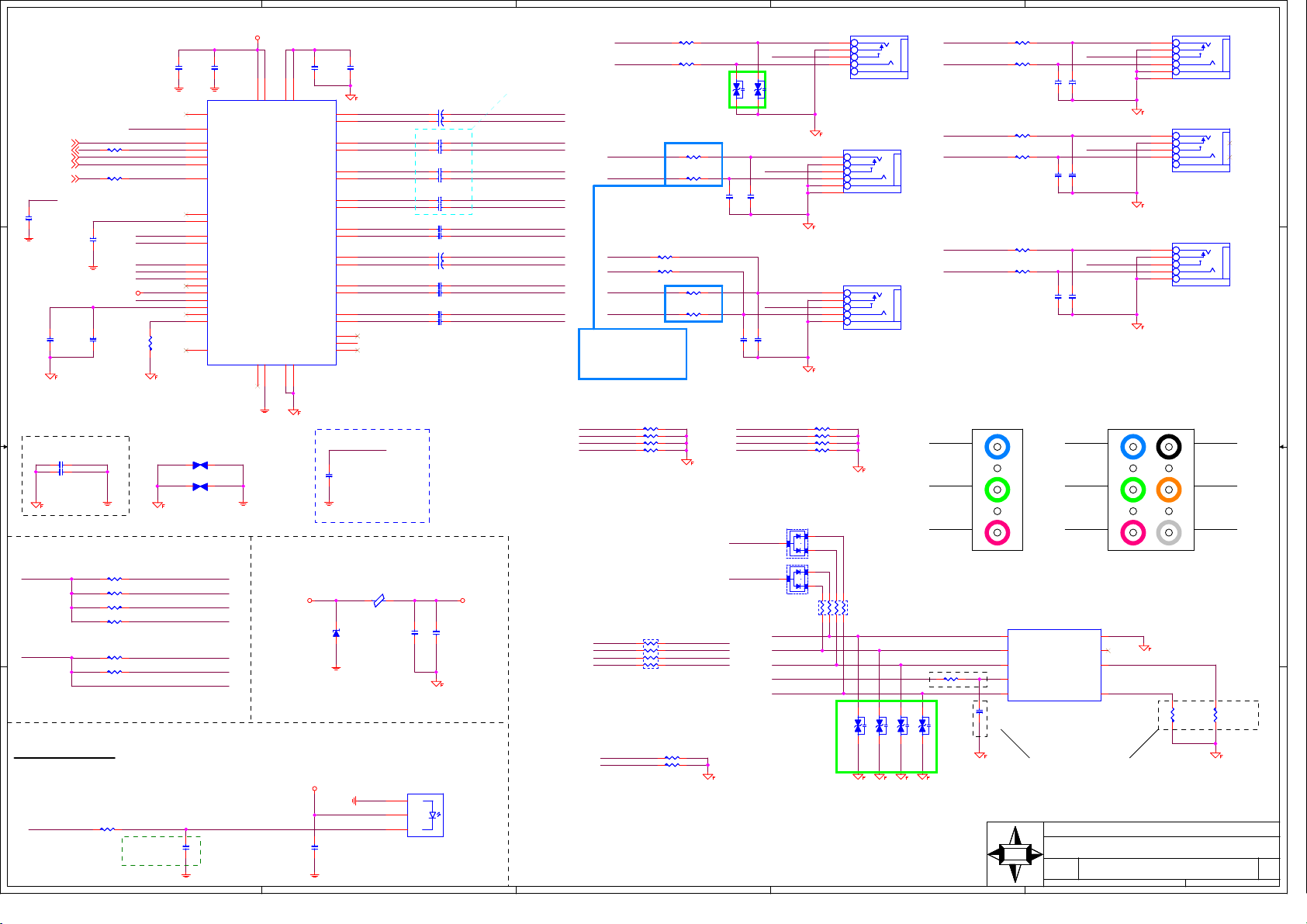This screenshot has height=924, width=1307.
Task: Click the lower bidirectional diode symbol
Action: coord(200,486)
